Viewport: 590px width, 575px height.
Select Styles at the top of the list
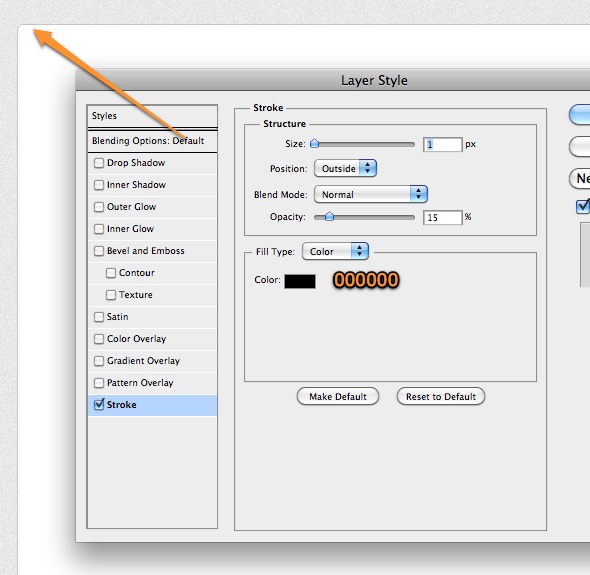[152, 116]
